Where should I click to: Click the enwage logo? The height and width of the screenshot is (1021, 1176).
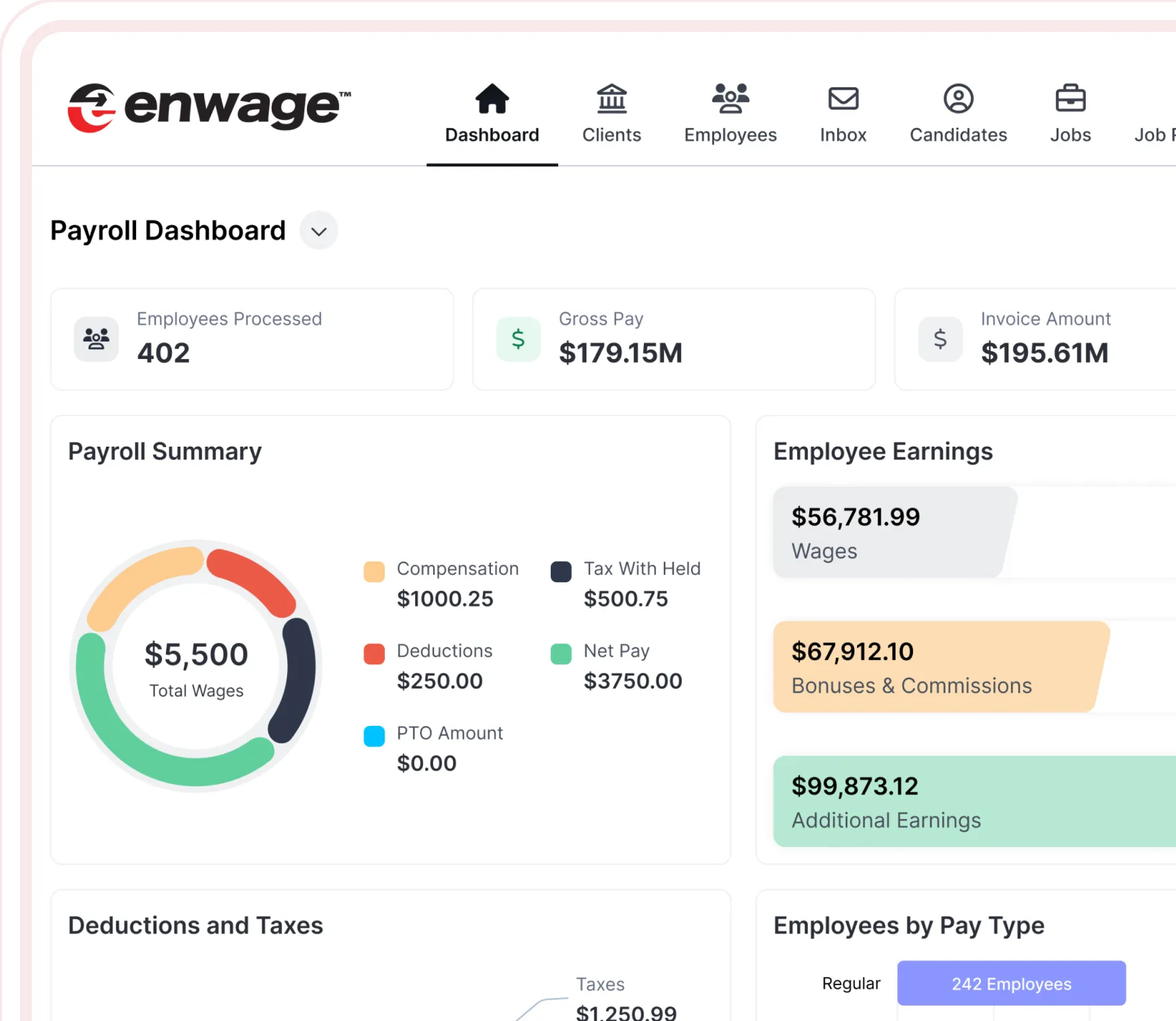(209, 107)
